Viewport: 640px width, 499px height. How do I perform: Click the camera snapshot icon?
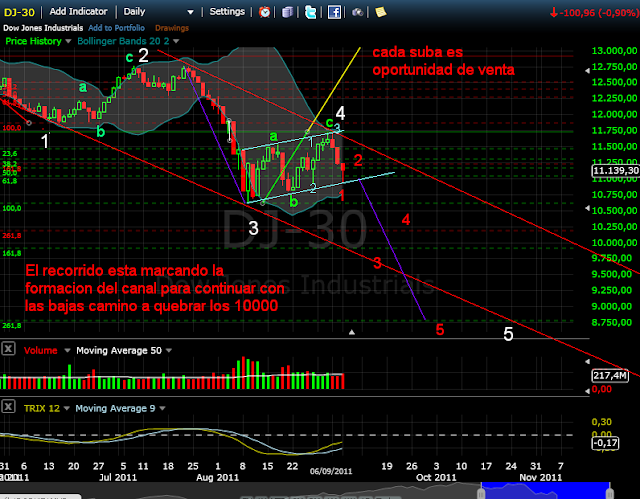click(x=358, y=12)
